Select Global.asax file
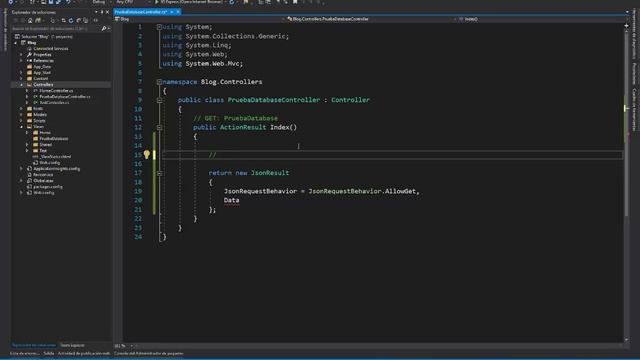Image resolution: width=640 pixels, height=360 pixels. point(43,180)
